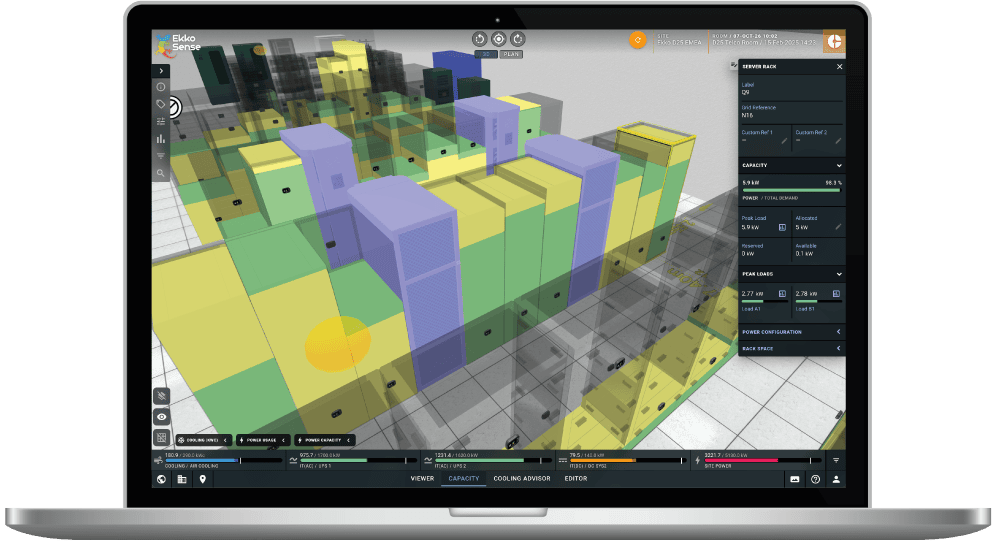Collapse the CAPACITY section
1000x546 pixels.
[839, 165]
